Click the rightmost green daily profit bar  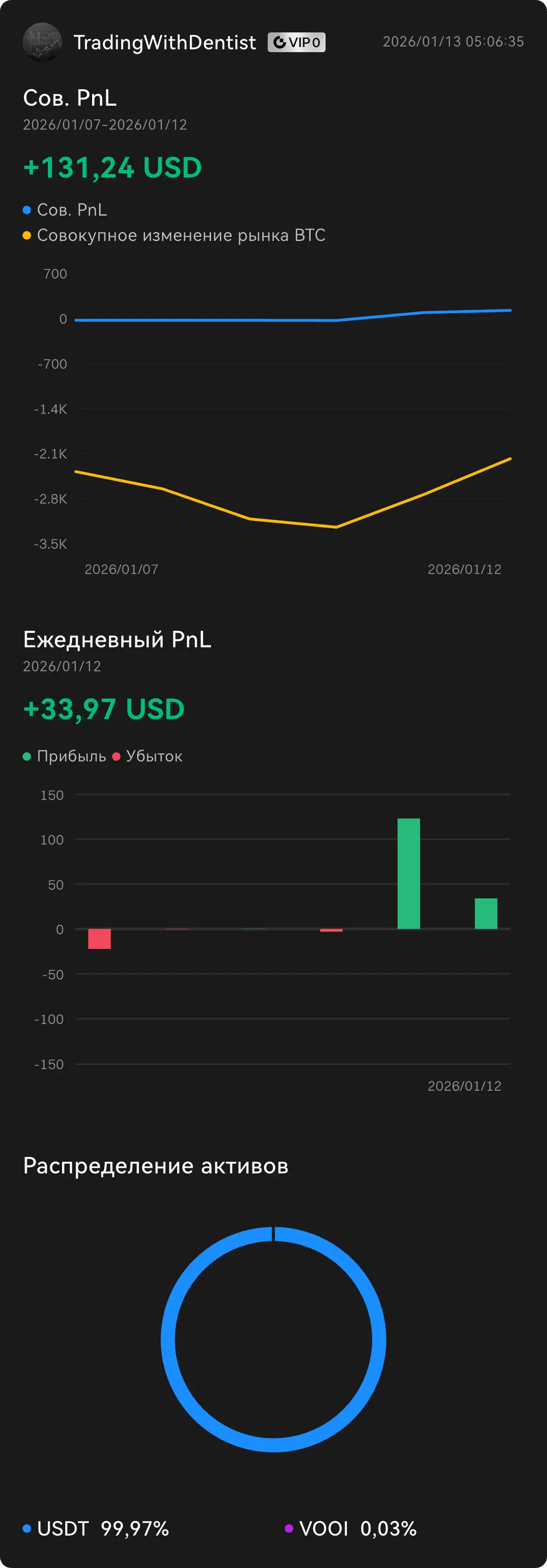[486, 914]
